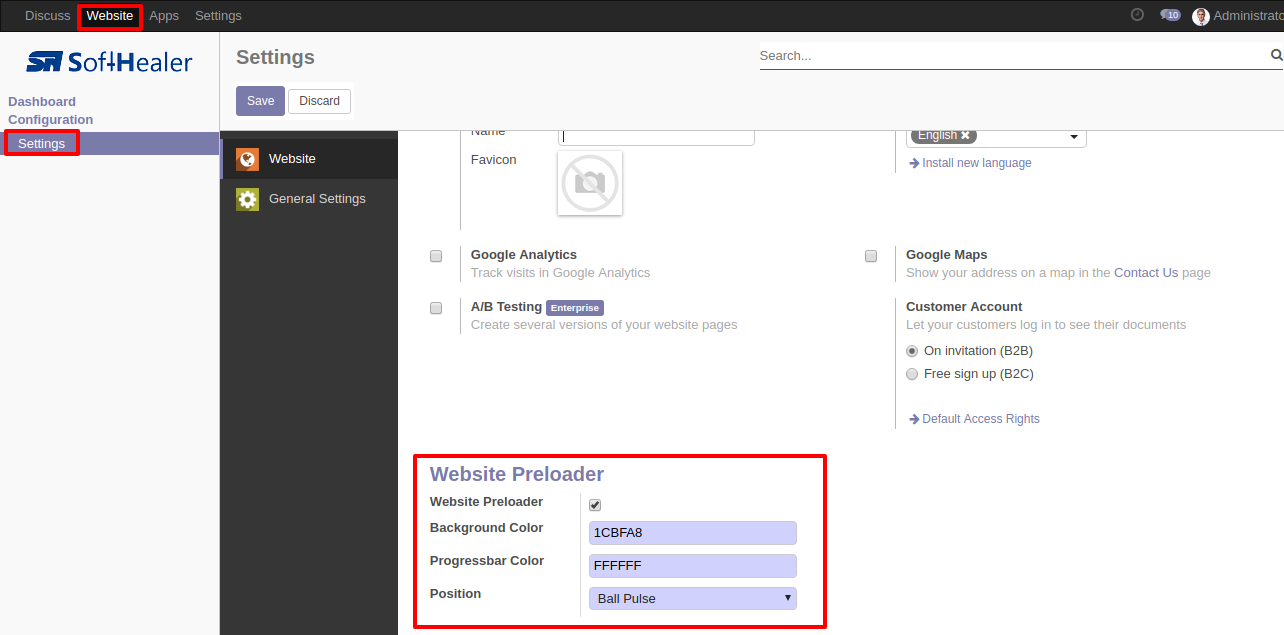Open the Position Ball Pulse dropdown
Screen dimensions: 1284x635
point(693,599)
